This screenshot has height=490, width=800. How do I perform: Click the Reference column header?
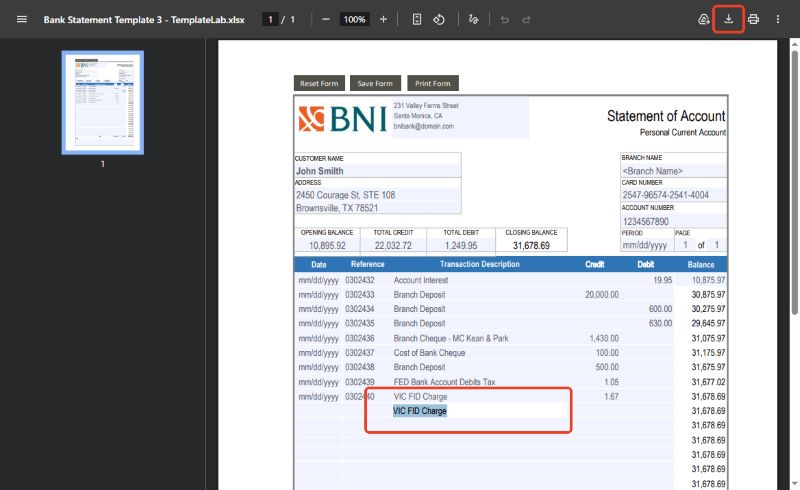coord(367,264)
